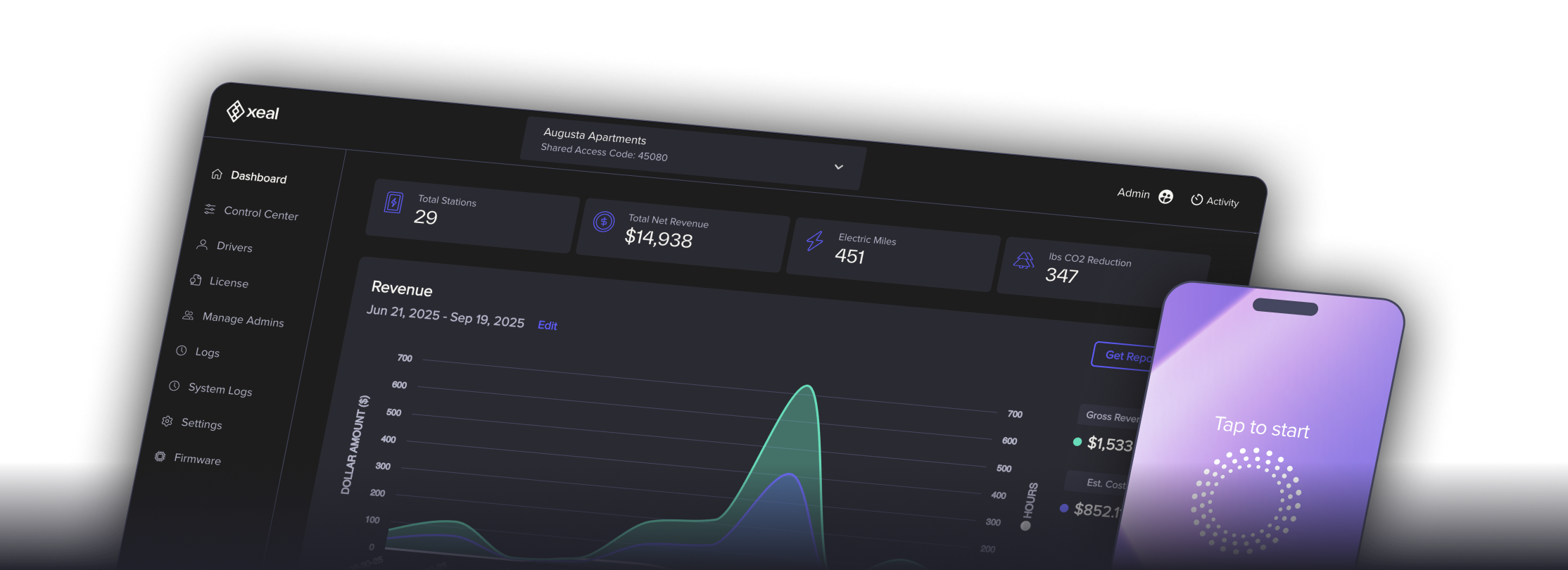
Task: Click the Total Stations charger icon
Action: tap(393, 203)
